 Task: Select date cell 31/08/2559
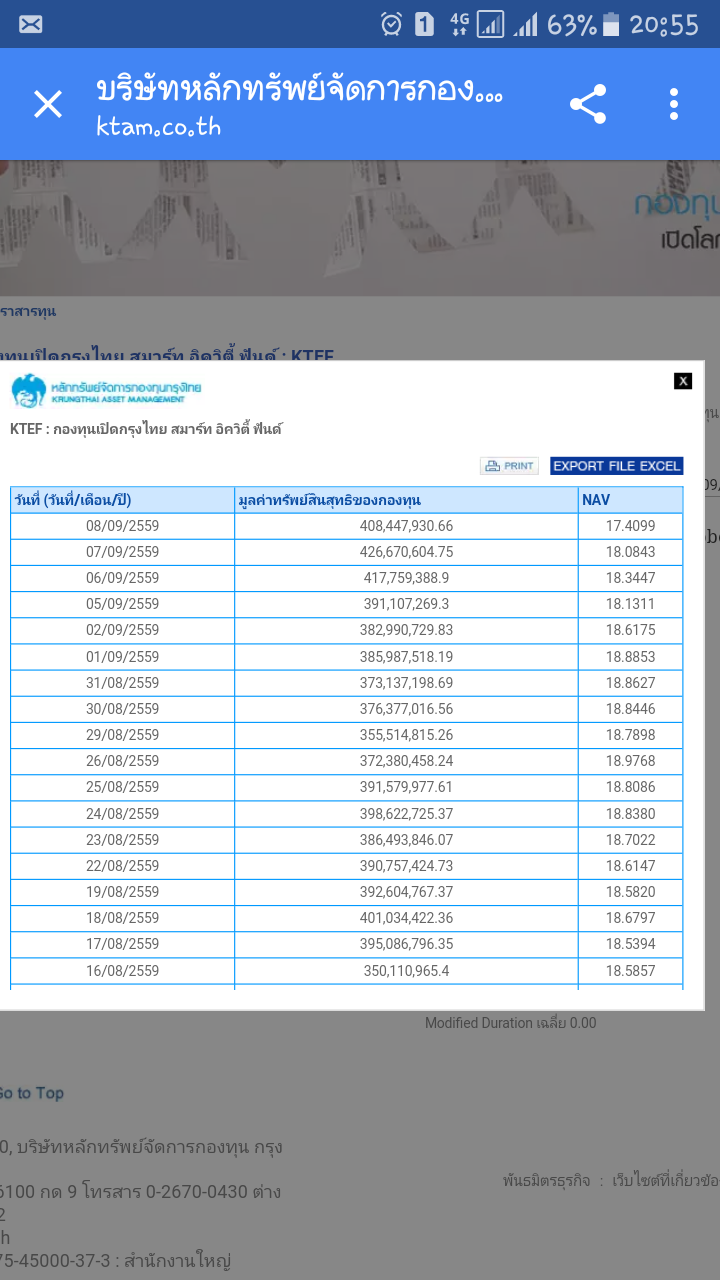click(x=123, y=683)
